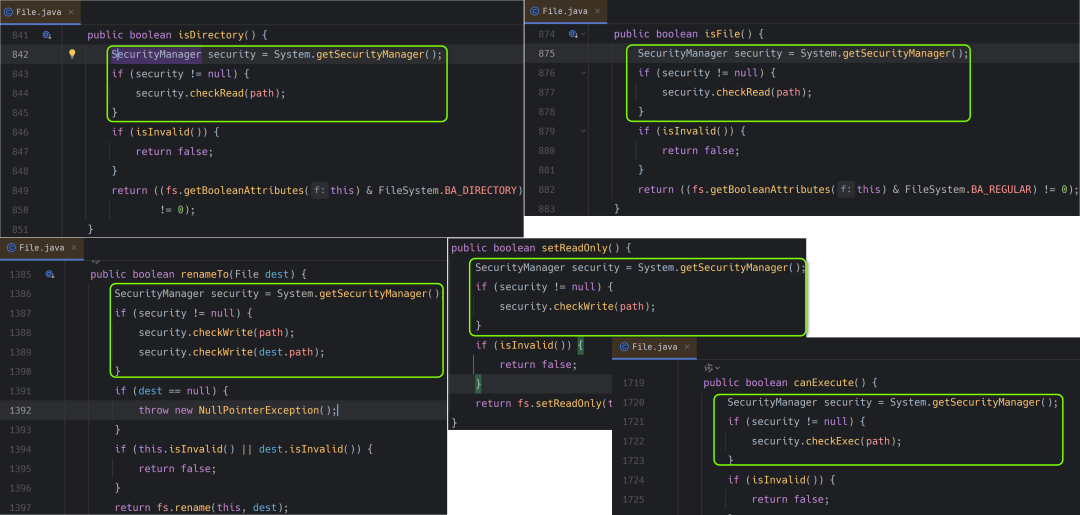Click BA_REGULAR on line 882

click(x=1002, y=189)
